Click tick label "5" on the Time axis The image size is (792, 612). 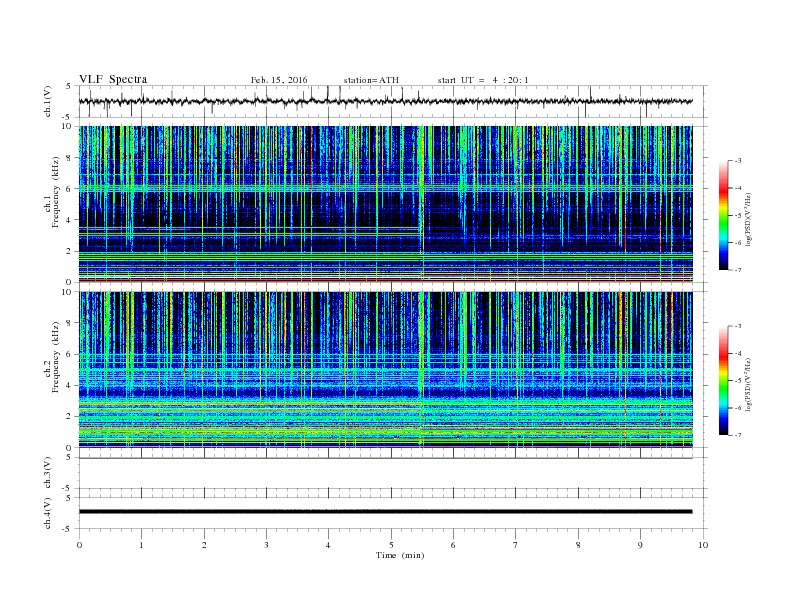(x=391, y=545)
